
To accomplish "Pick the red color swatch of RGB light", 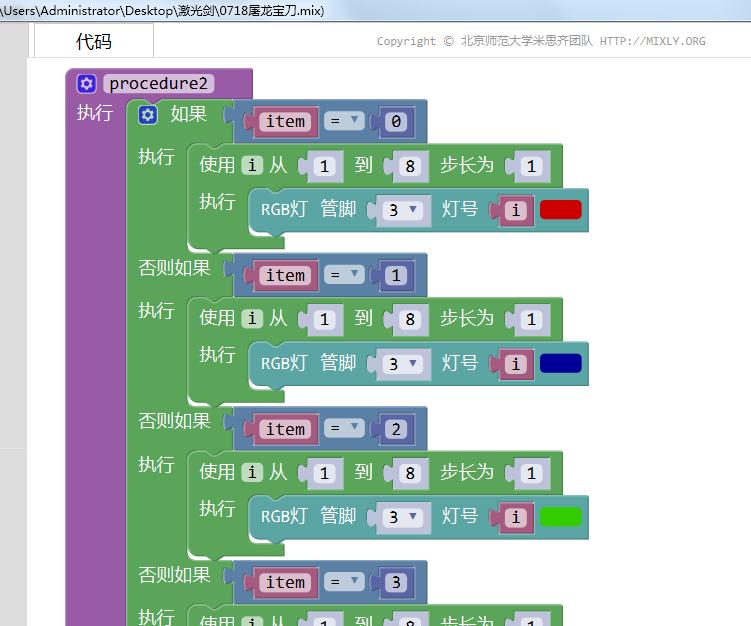I will 561,210.
